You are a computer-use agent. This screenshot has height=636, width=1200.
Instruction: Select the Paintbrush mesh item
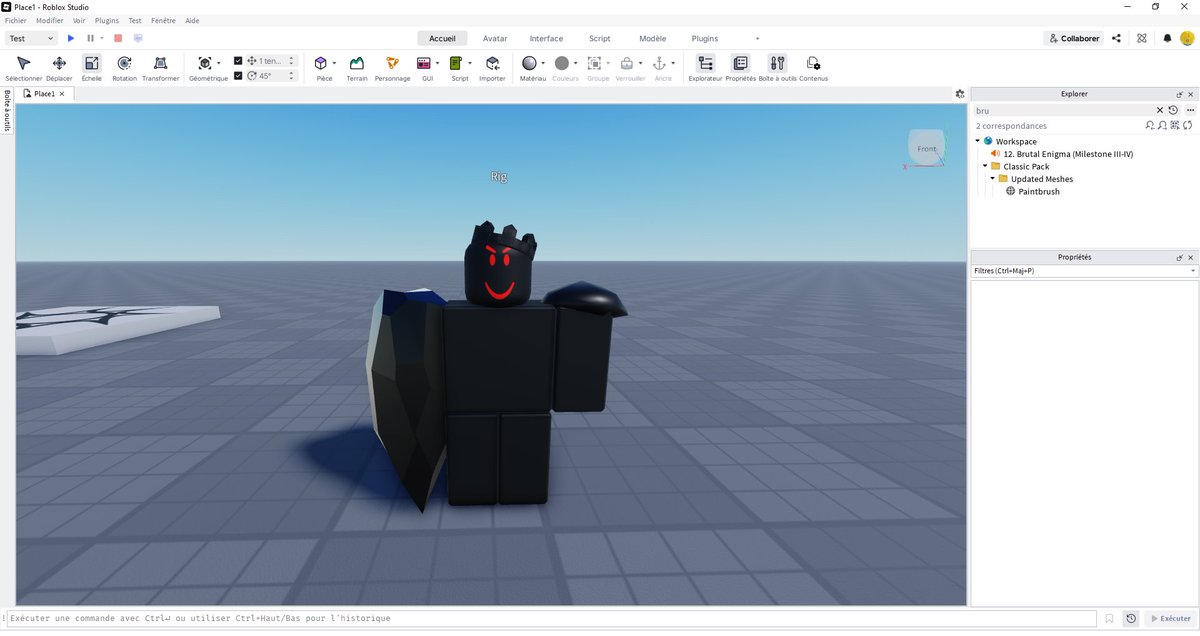click(x=1038, y=191)
